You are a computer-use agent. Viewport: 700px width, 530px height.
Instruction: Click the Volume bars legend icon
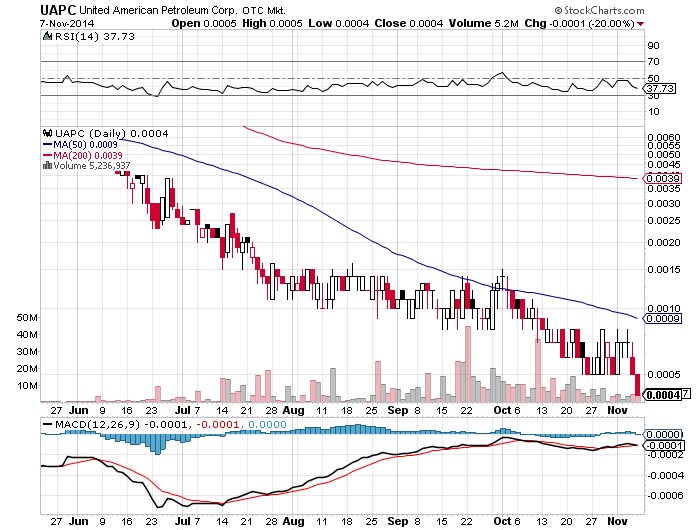click(47, 166)
